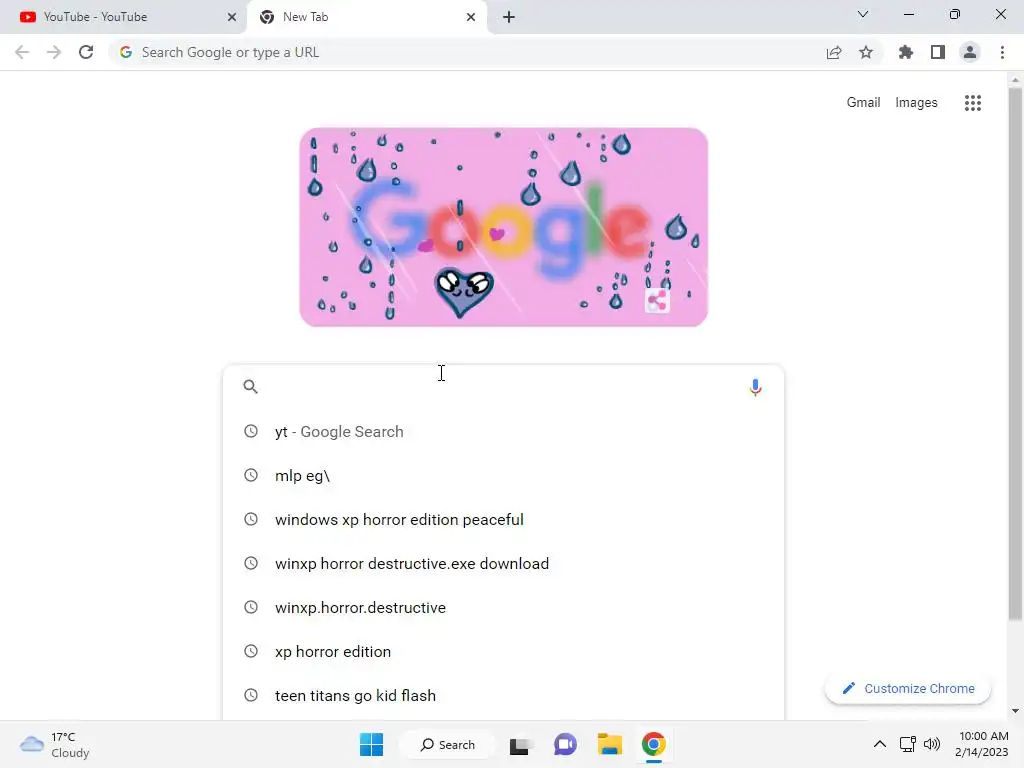Reload the page with the refresh icon
The image size is (1024, 768).
86,52
